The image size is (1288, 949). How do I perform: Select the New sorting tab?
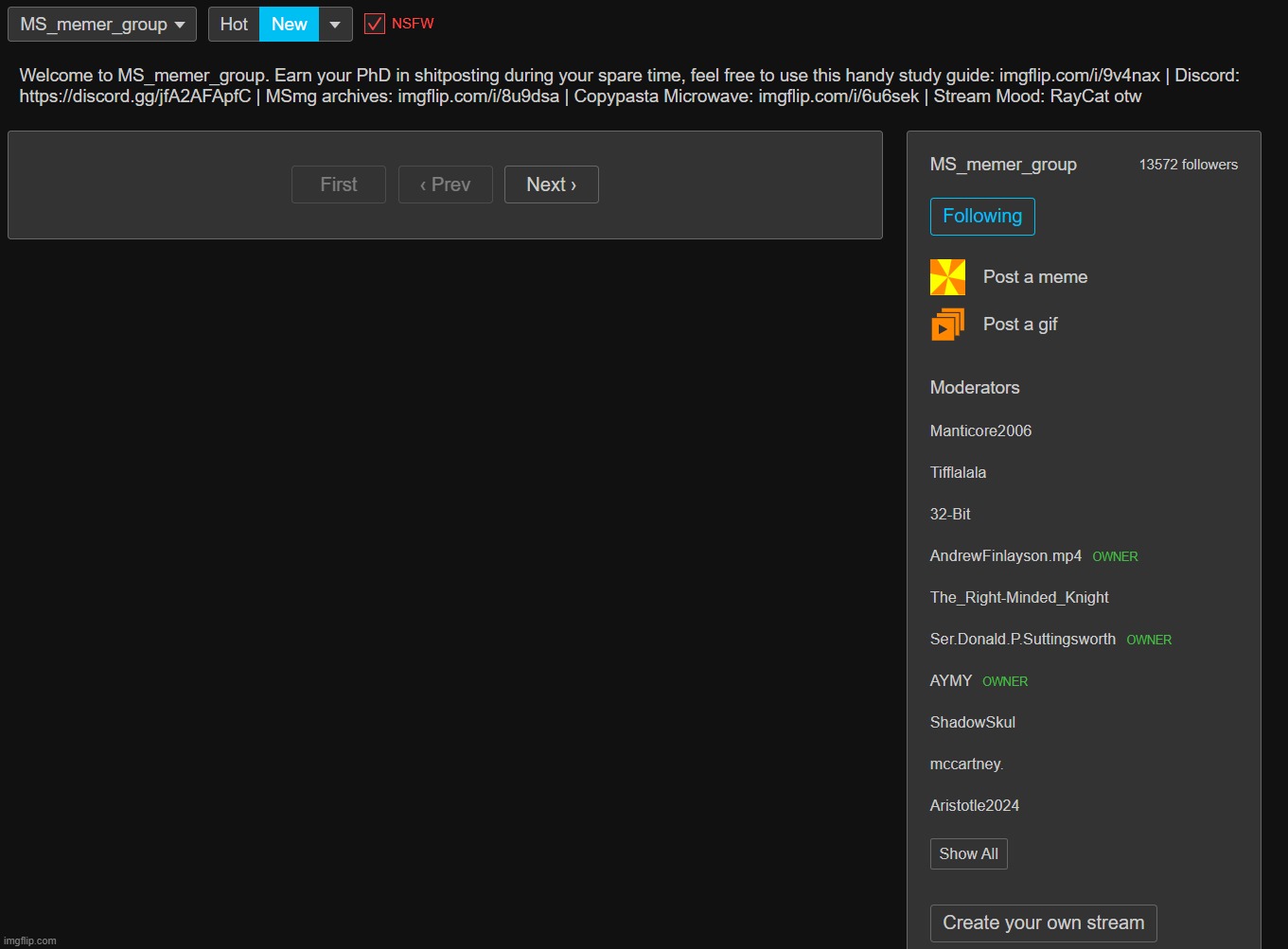pyautogui.click(x=289, y=25)
